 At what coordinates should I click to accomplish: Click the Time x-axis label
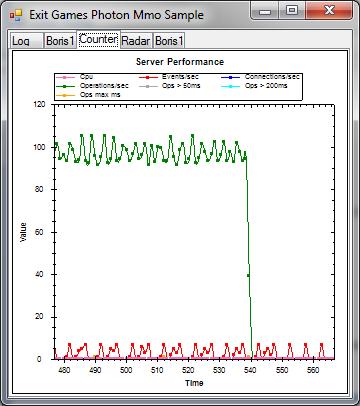[x=194, y=383]
